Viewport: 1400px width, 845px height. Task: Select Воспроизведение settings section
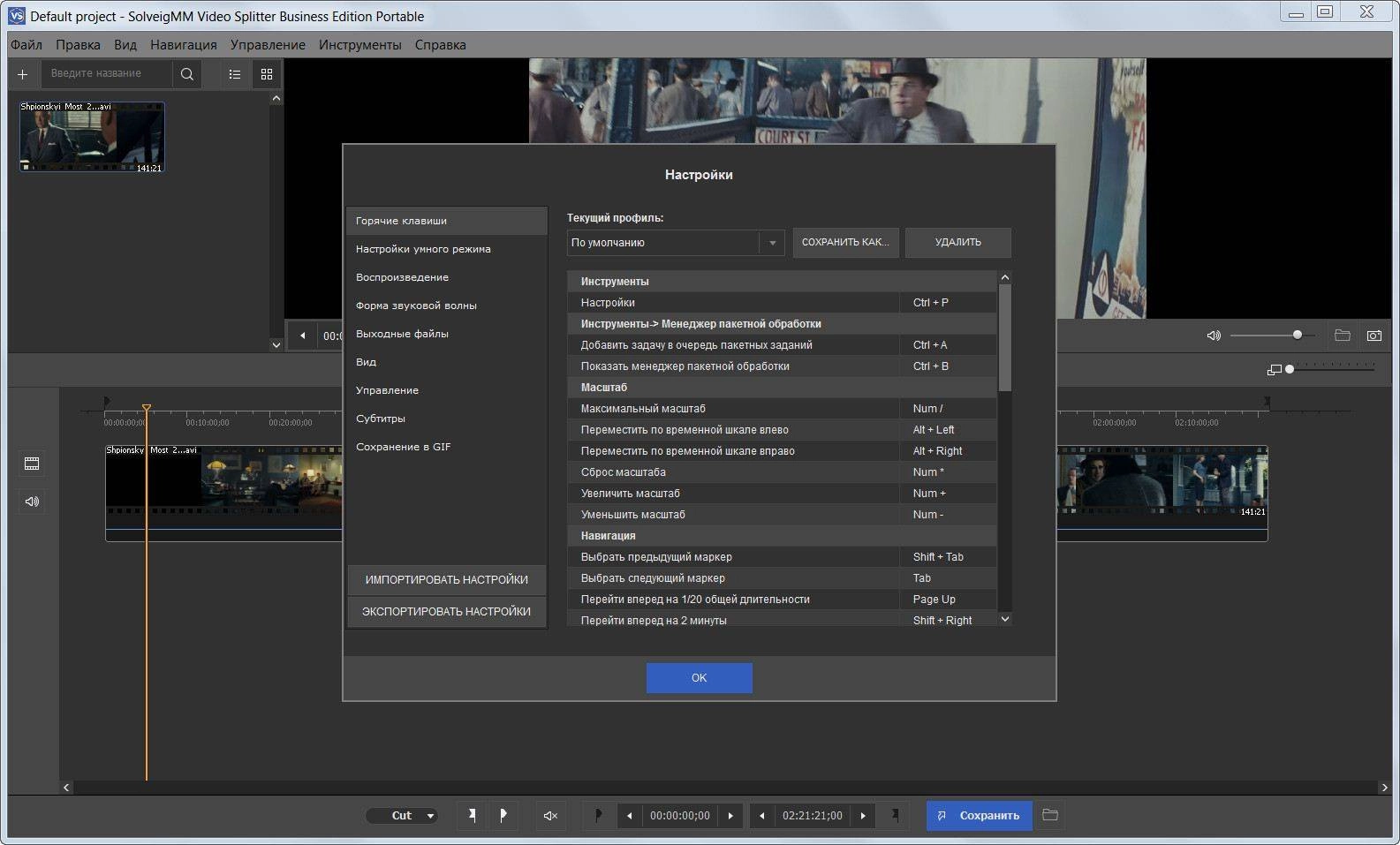[447, 277]
